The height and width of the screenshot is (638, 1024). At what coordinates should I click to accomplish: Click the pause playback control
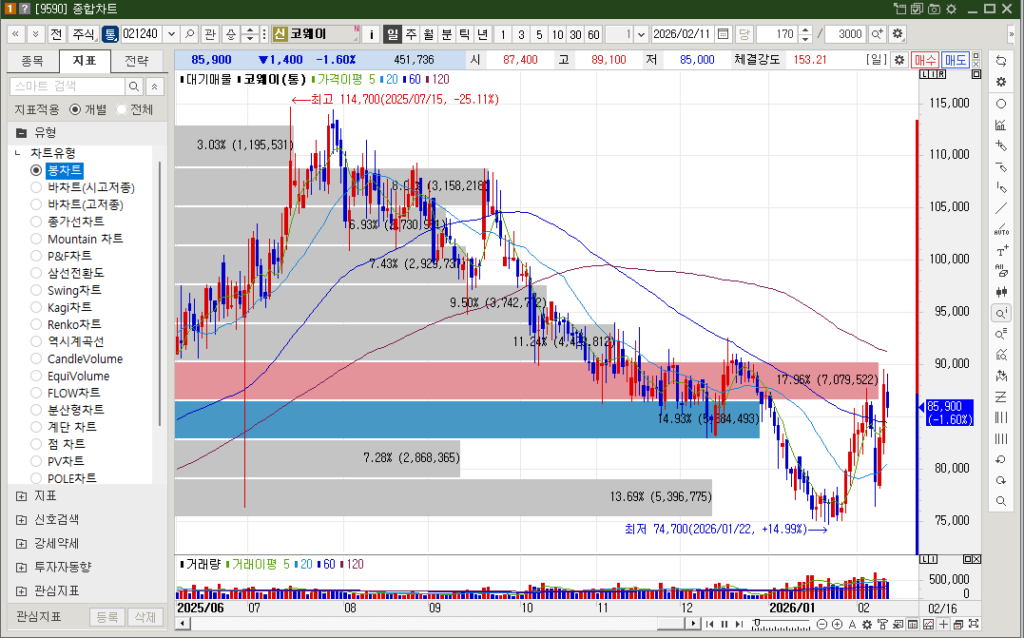point(724,624)
